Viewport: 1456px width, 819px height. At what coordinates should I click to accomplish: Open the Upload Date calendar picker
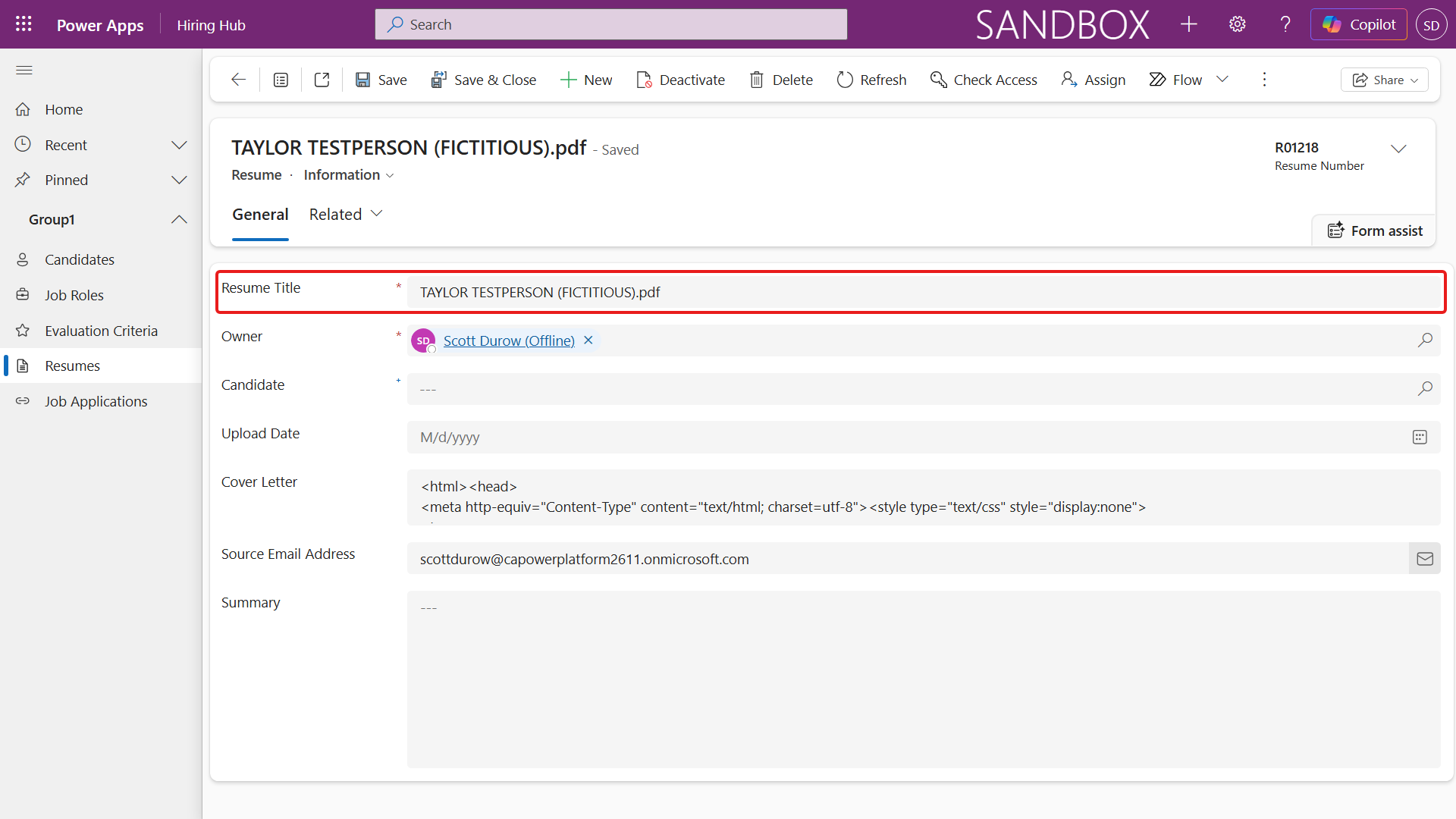tap(1420, 438)
